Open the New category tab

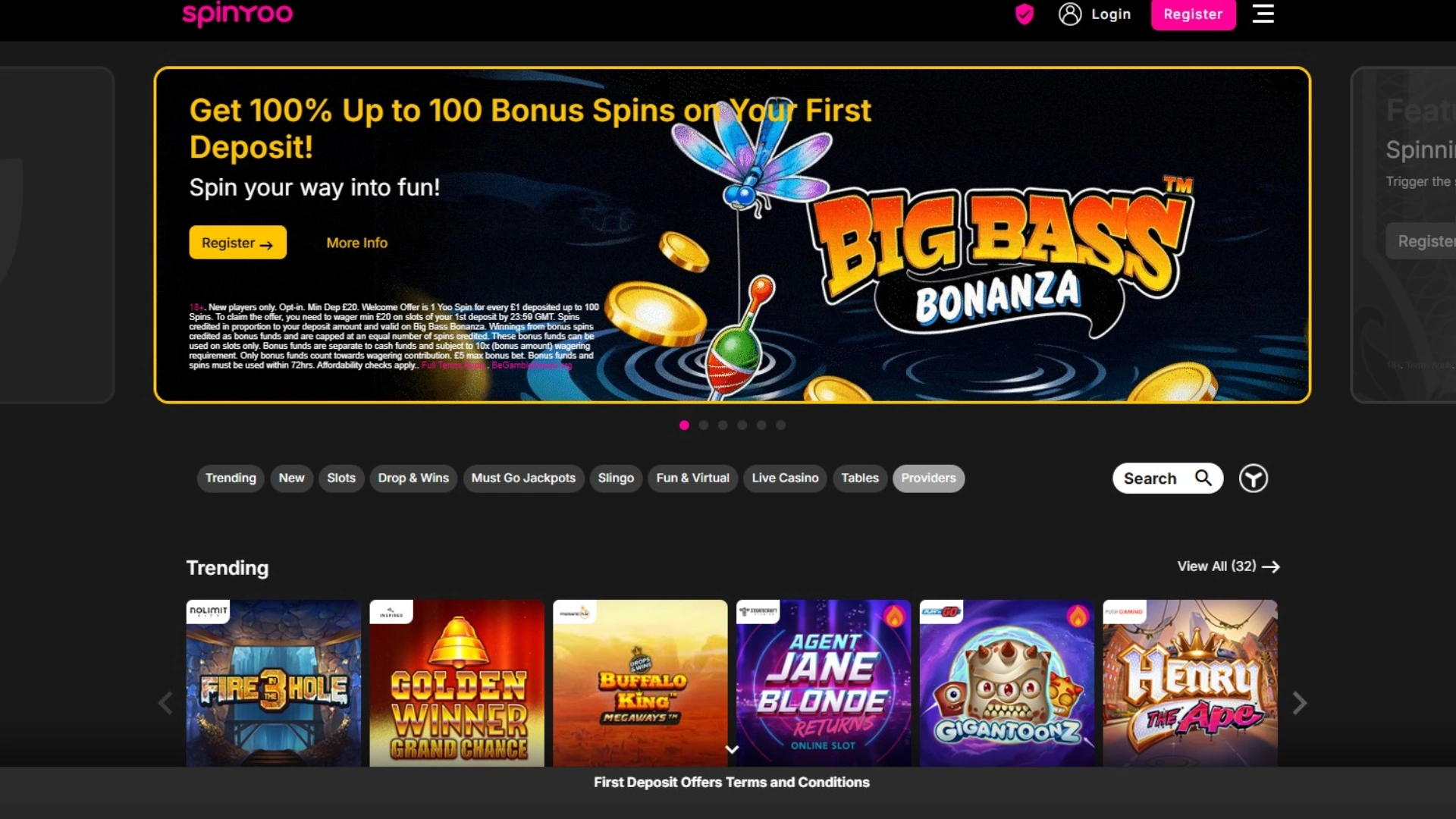coord(291,479)
